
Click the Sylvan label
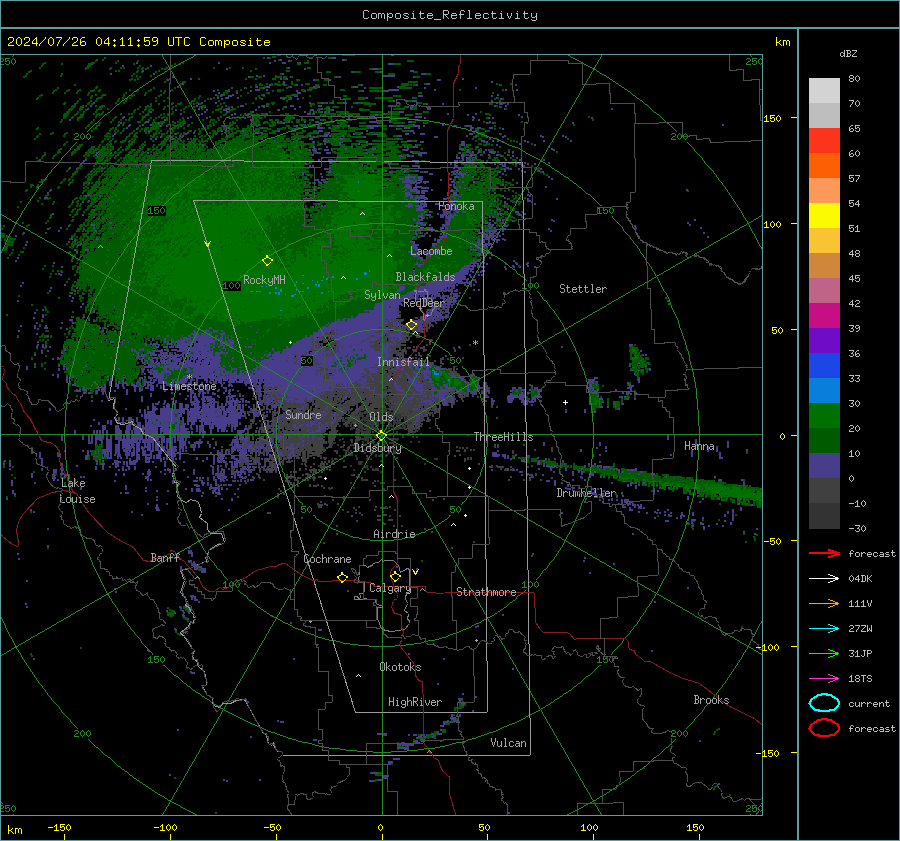tap(382, 295)
